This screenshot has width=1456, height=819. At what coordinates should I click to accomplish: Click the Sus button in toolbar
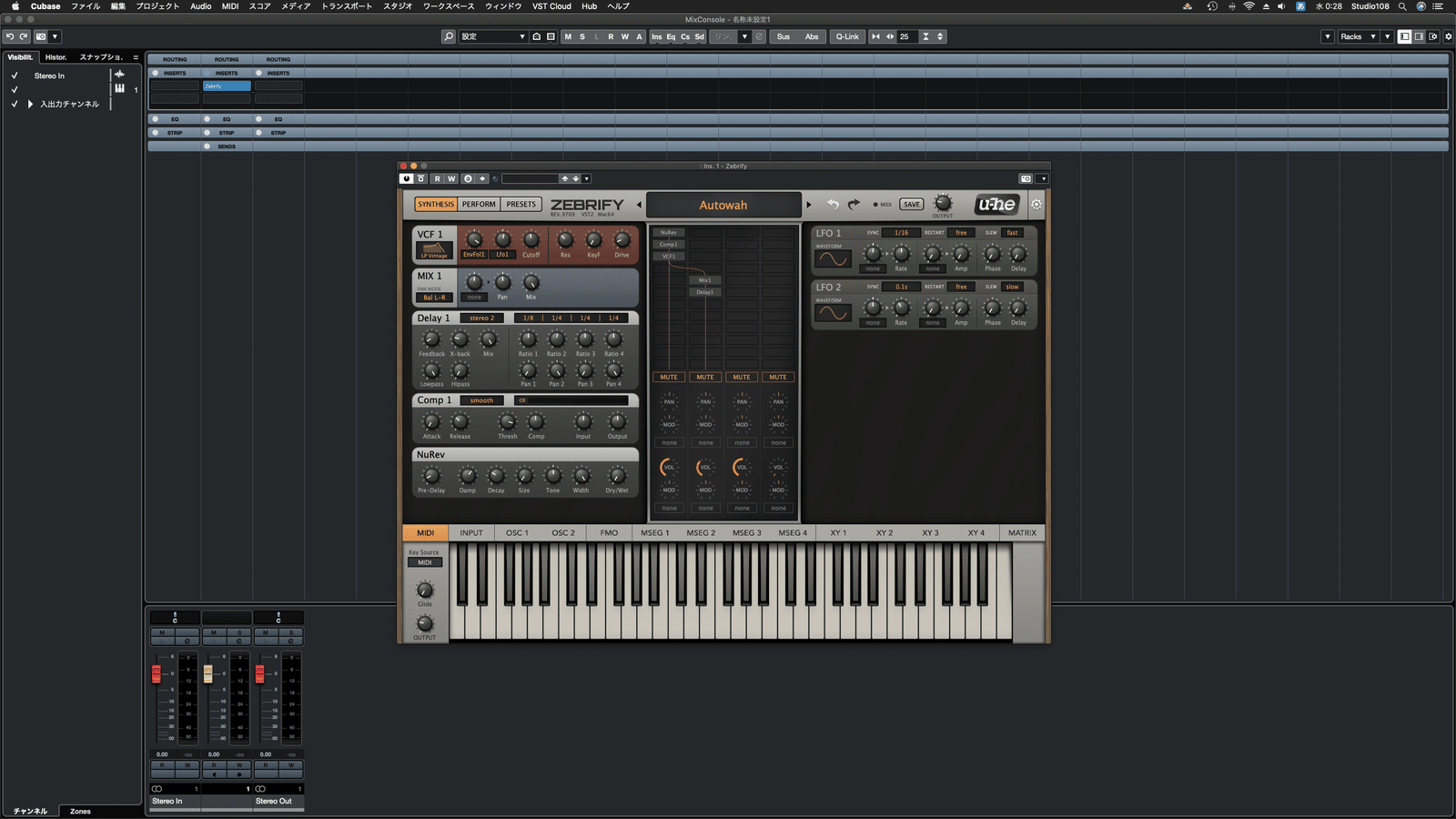pos(784,36)
